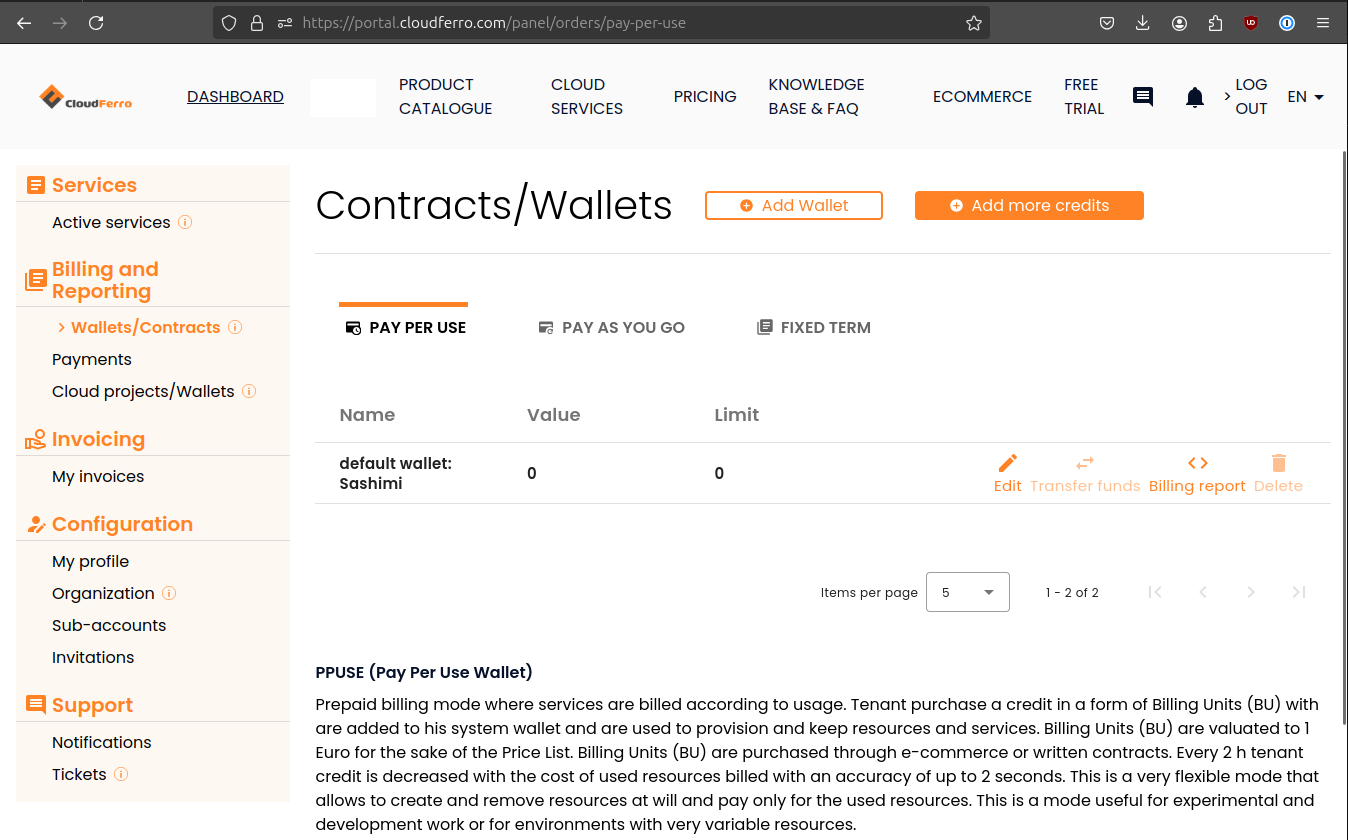This screenshot has width=1348, height=840.
Task: Click the Add Wallet button
Action: point(794,205)
